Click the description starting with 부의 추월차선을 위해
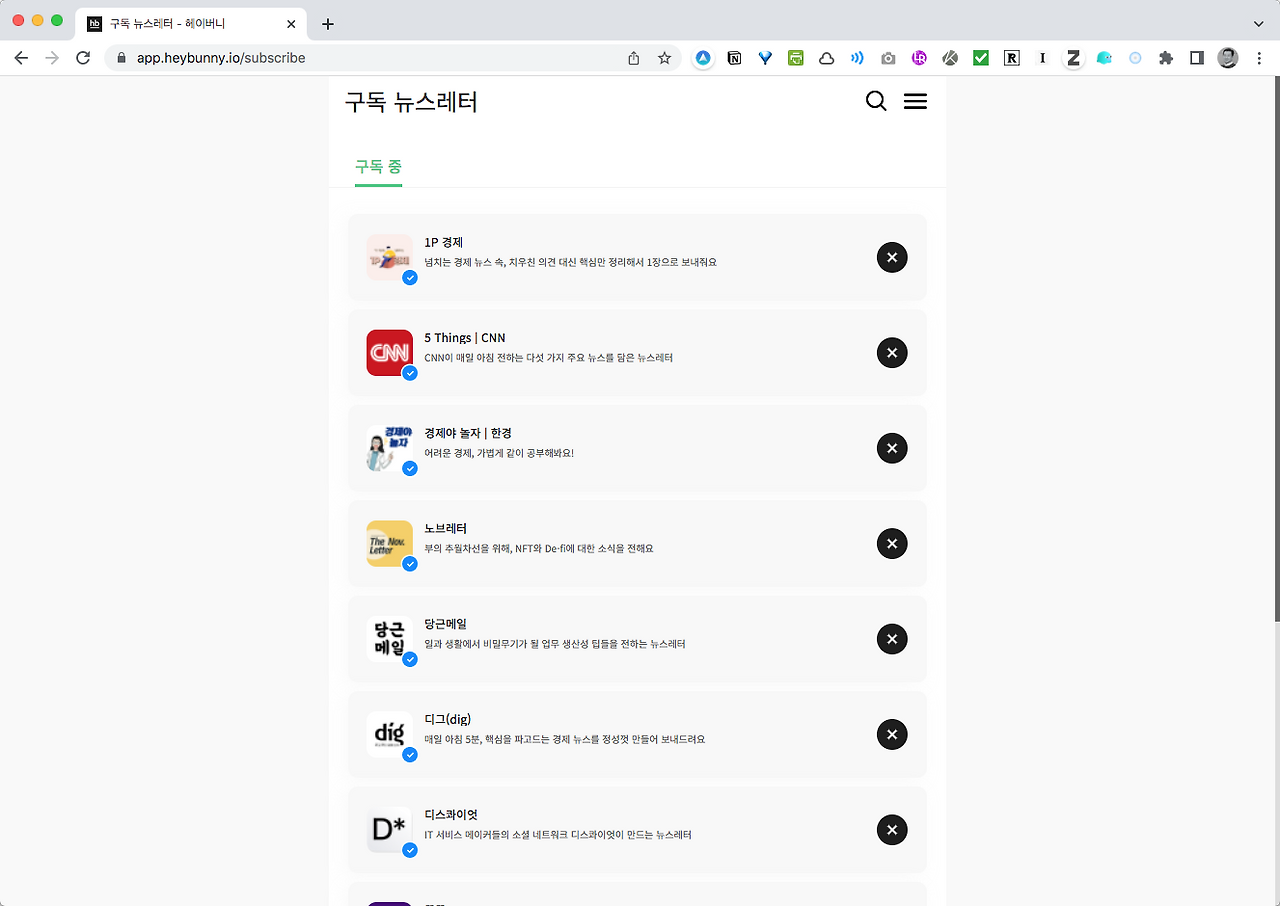Image resolution: width=1280 pixels, height=906 pixels. 539,548
